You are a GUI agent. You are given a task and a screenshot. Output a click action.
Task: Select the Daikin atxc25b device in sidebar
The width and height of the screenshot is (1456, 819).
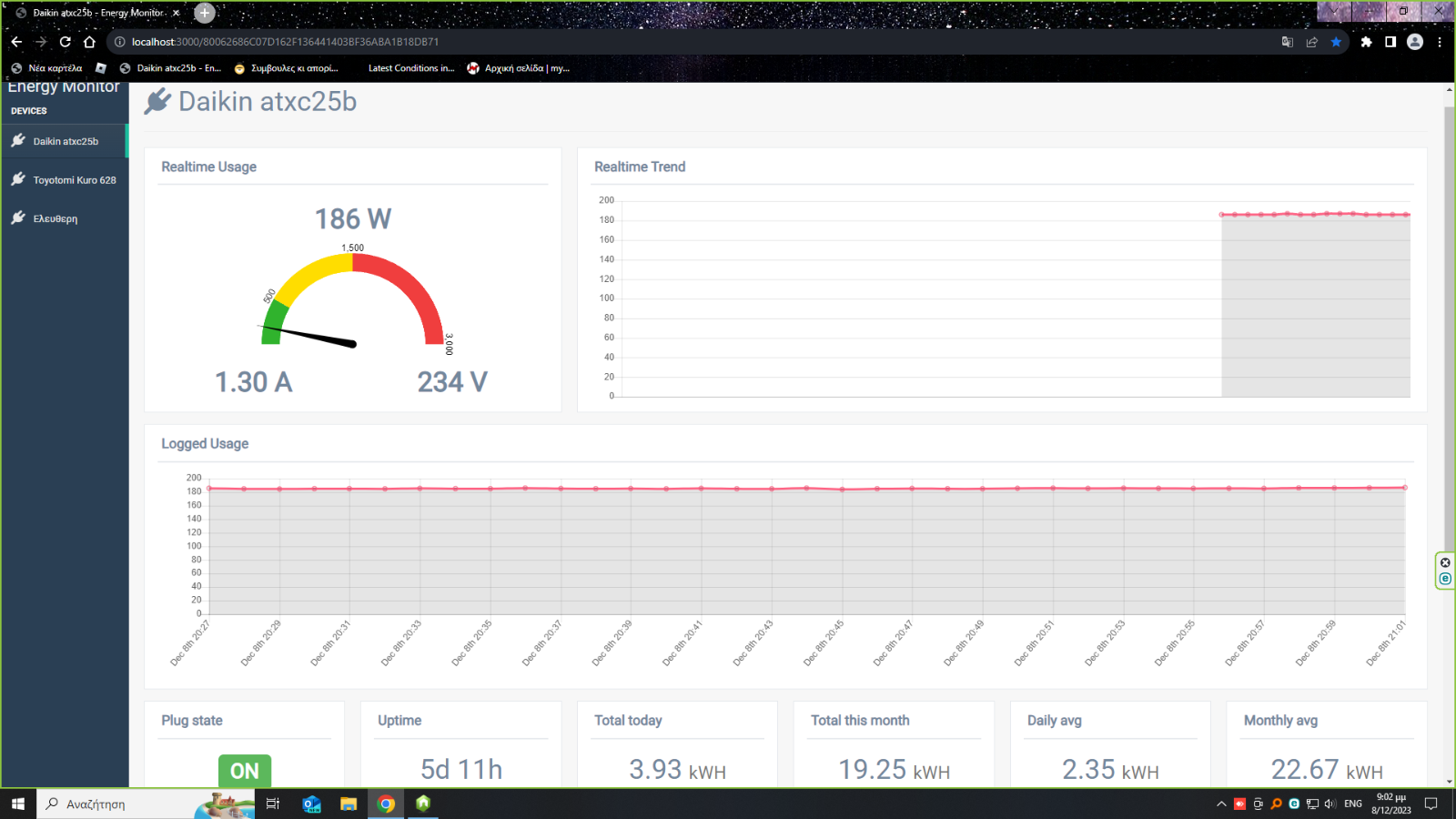pyautogui.click(x=64, y=141)
